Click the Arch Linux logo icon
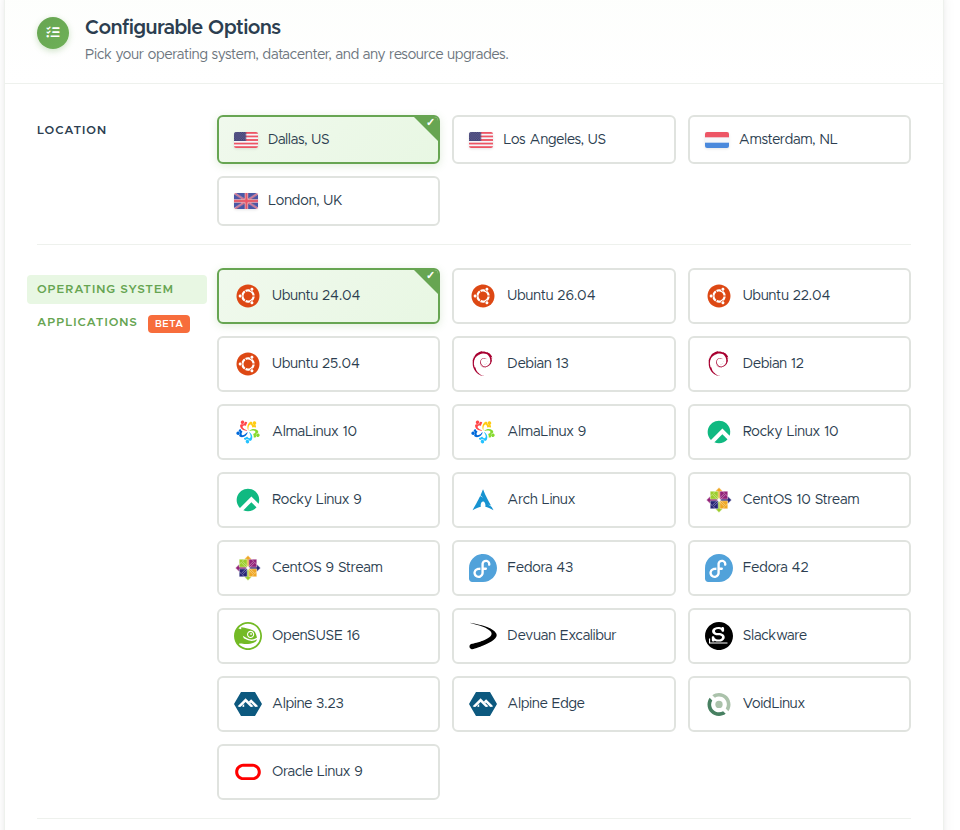This screenshot has width=960, height=830. pos(482,499)
